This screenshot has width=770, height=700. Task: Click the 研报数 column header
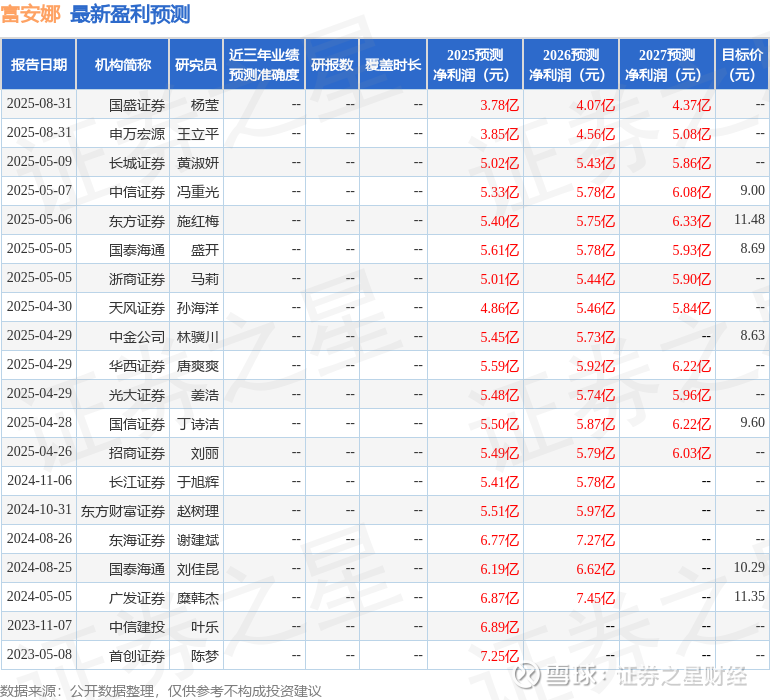pyautogui.click(x=332, y=64)
